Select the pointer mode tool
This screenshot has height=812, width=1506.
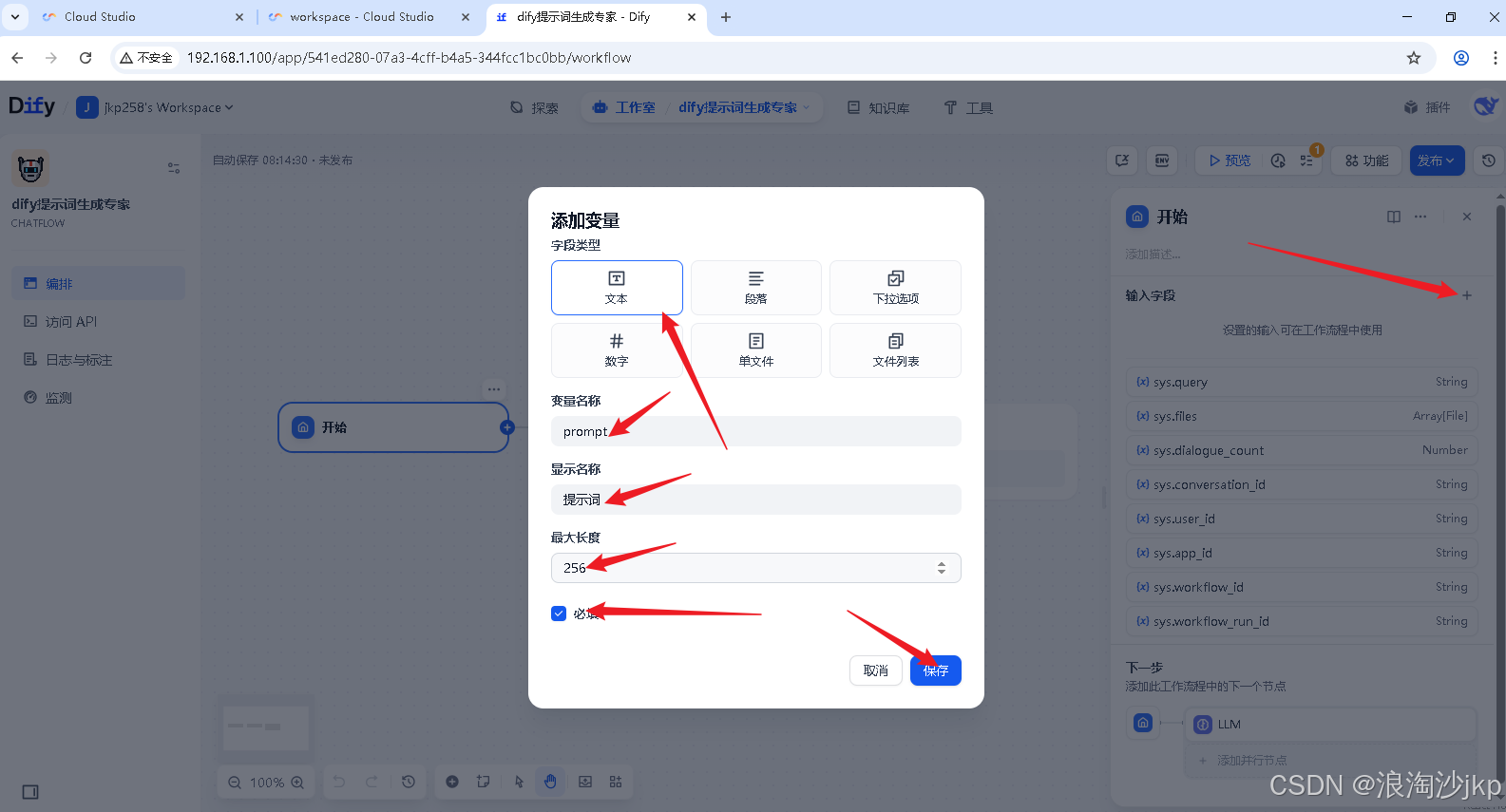tap(519, 782)
